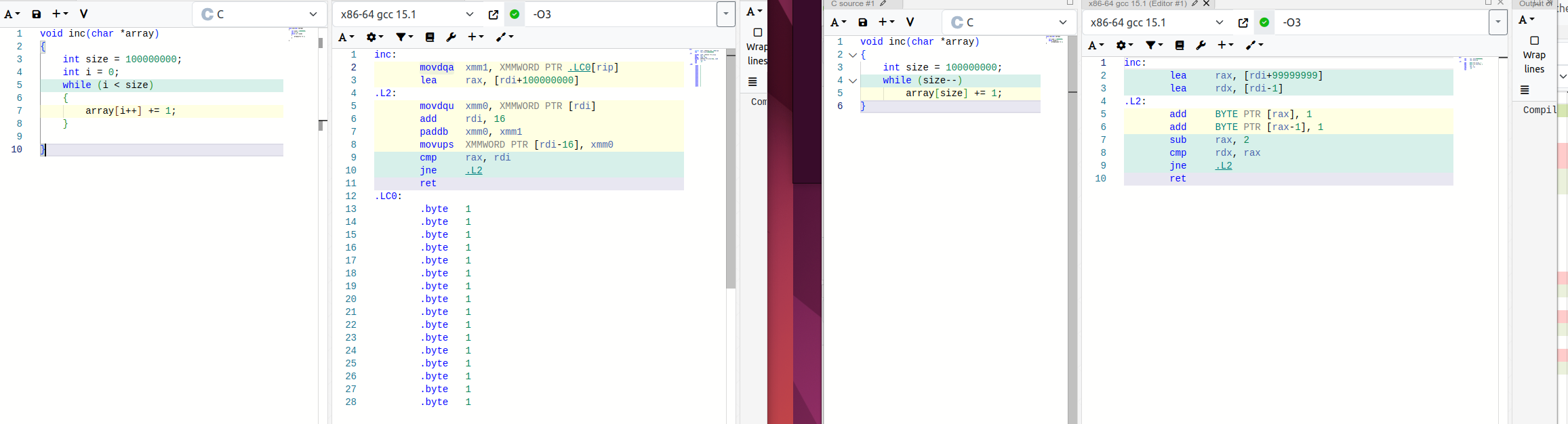Follow the .L2 jump link after jne in left assembly

tap(474, 171)
